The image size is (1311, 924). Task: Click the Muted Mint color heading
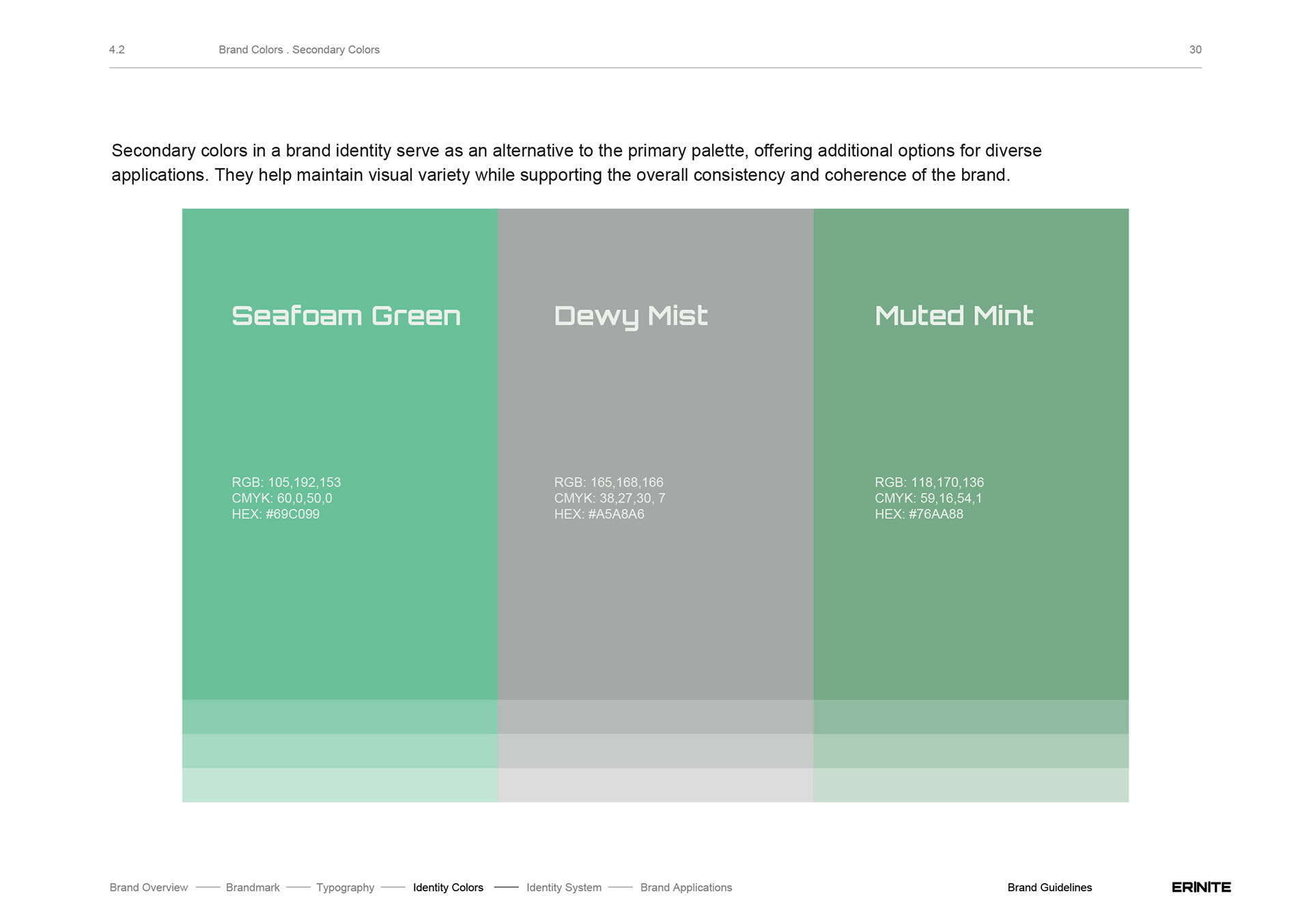[953, 316]
